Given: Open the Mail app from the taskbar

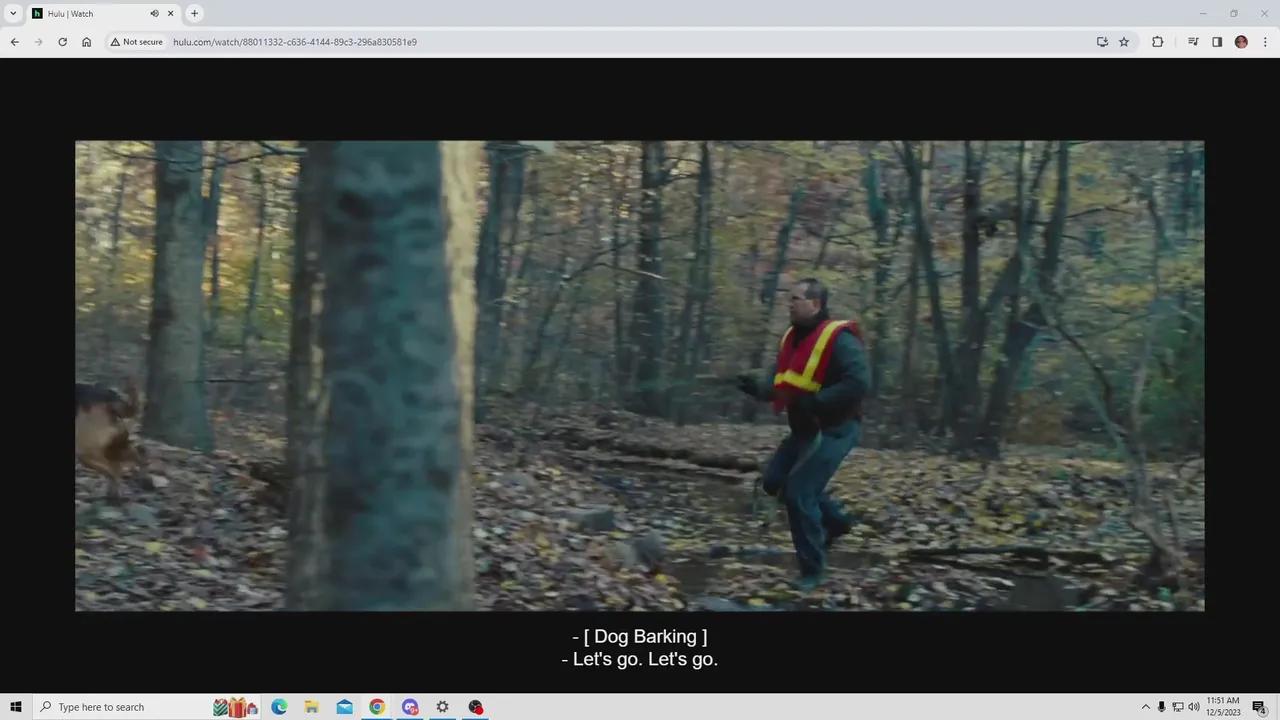Looking at the screenshot, I should [x=344, y=707].
